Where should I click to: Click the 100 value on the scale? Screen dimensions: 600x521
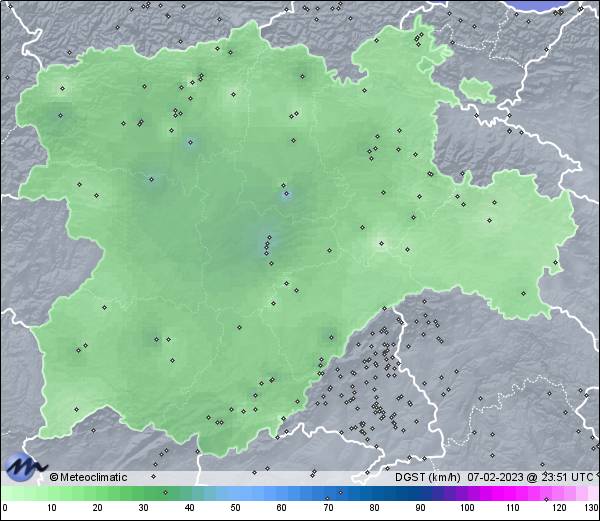(x=467, y=508)
